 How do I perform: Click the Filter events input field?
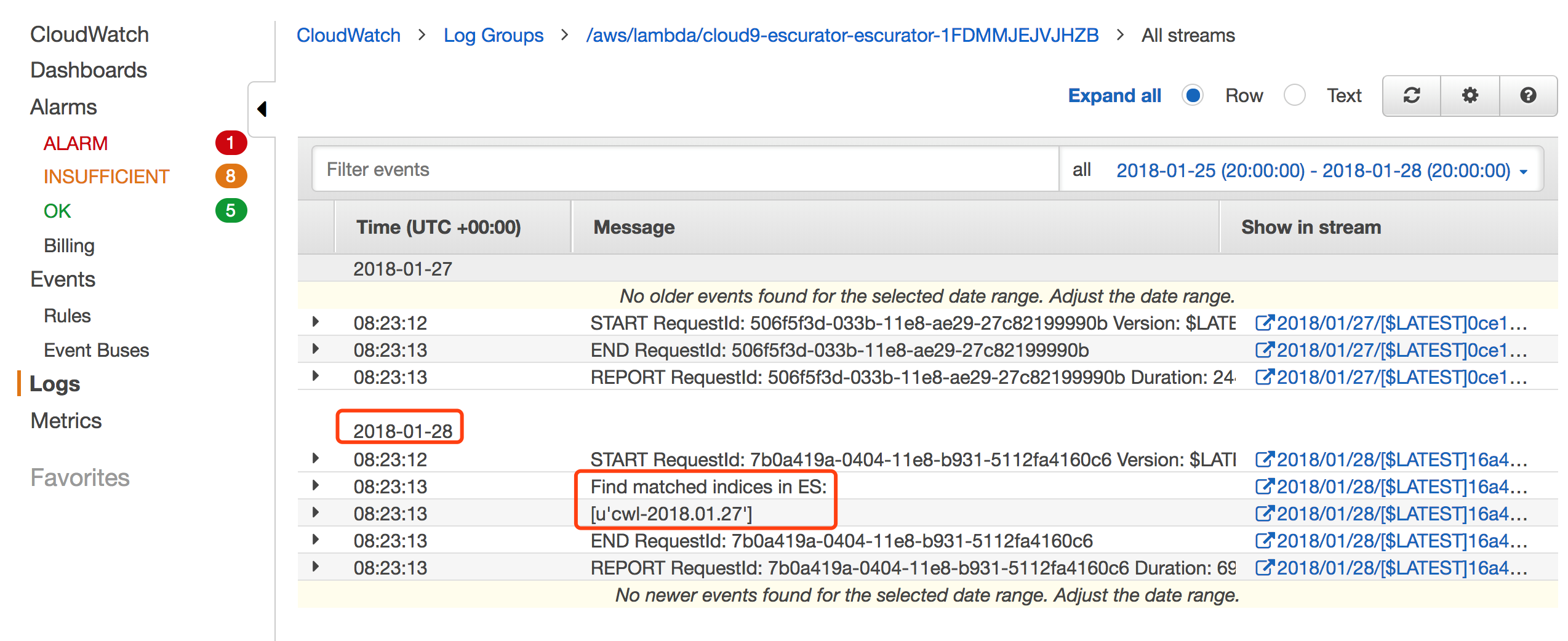click(x=685, y=169)
